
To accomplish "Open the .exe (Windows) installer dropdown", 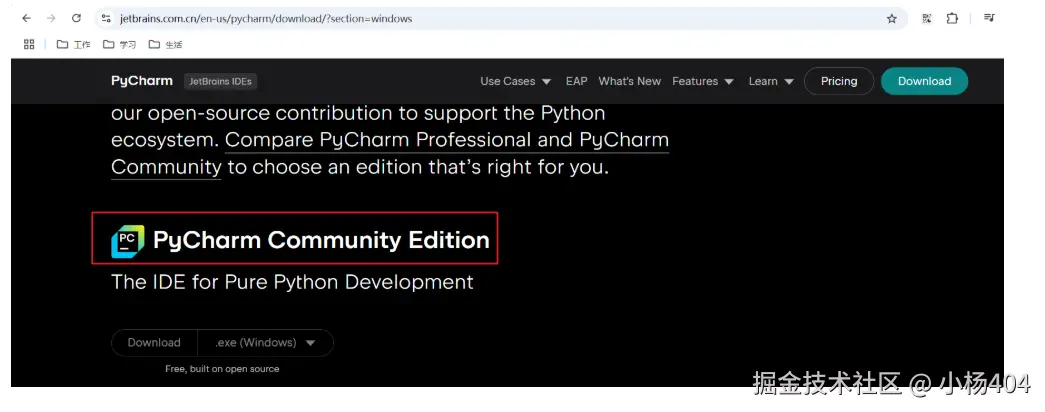I will click(265, 343).
